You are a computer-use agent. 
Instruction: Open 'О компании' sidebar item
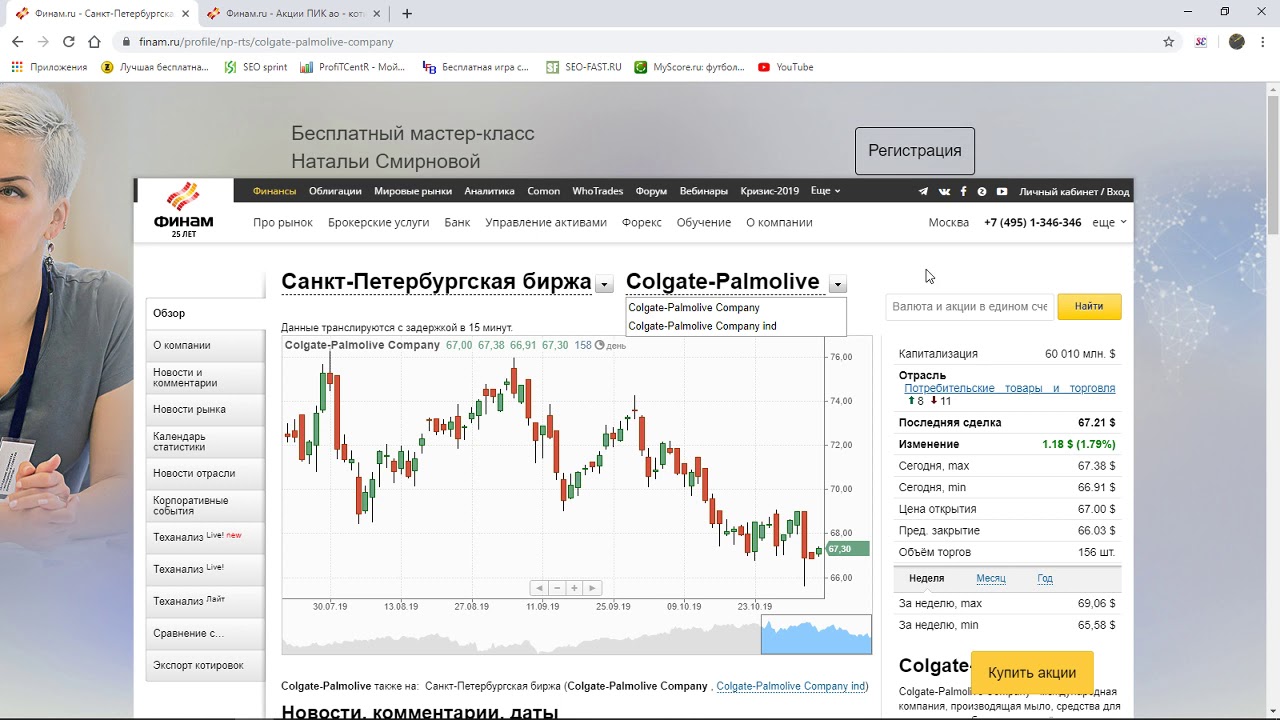pos(206,345)
